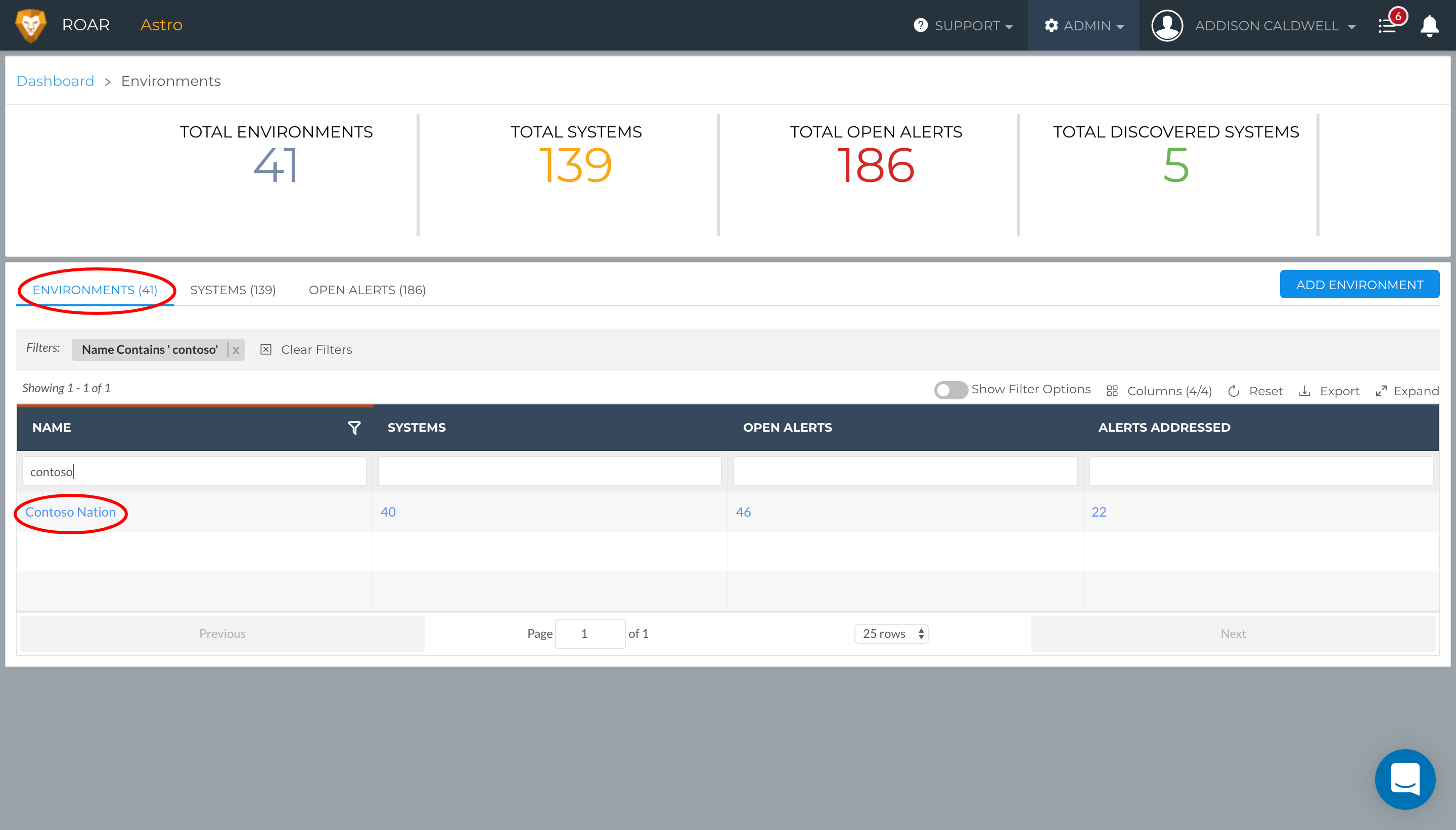Image resolution: width=1456 pixels, height=830 pixels.
Task: Open the 40 systems link for Contoso Nation
Action: tap(388, 512)
